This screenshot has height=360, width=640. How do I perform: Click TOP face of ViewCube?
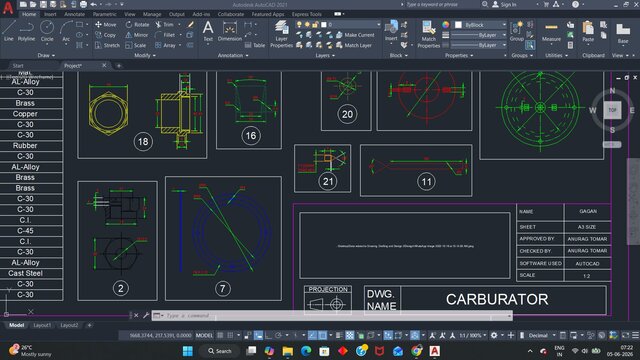coord(612,110)
